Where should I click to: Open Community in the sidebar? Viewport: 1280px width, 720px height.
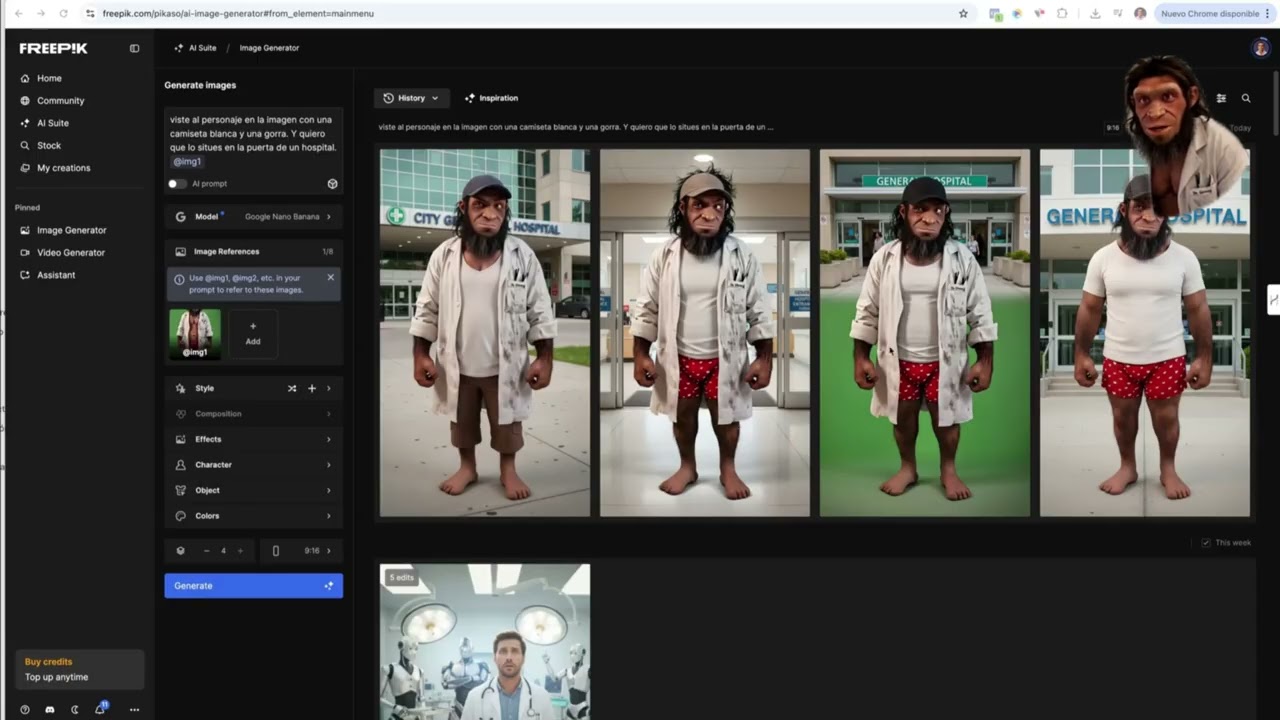point(60,101)
